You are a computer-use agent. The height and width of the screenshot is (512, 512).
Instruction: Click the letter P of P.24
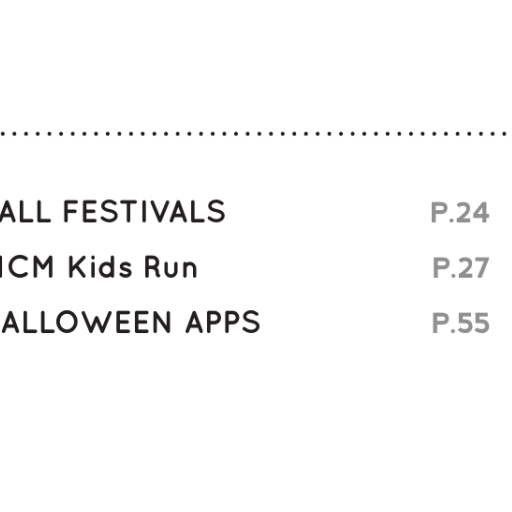tap(439, 212)
